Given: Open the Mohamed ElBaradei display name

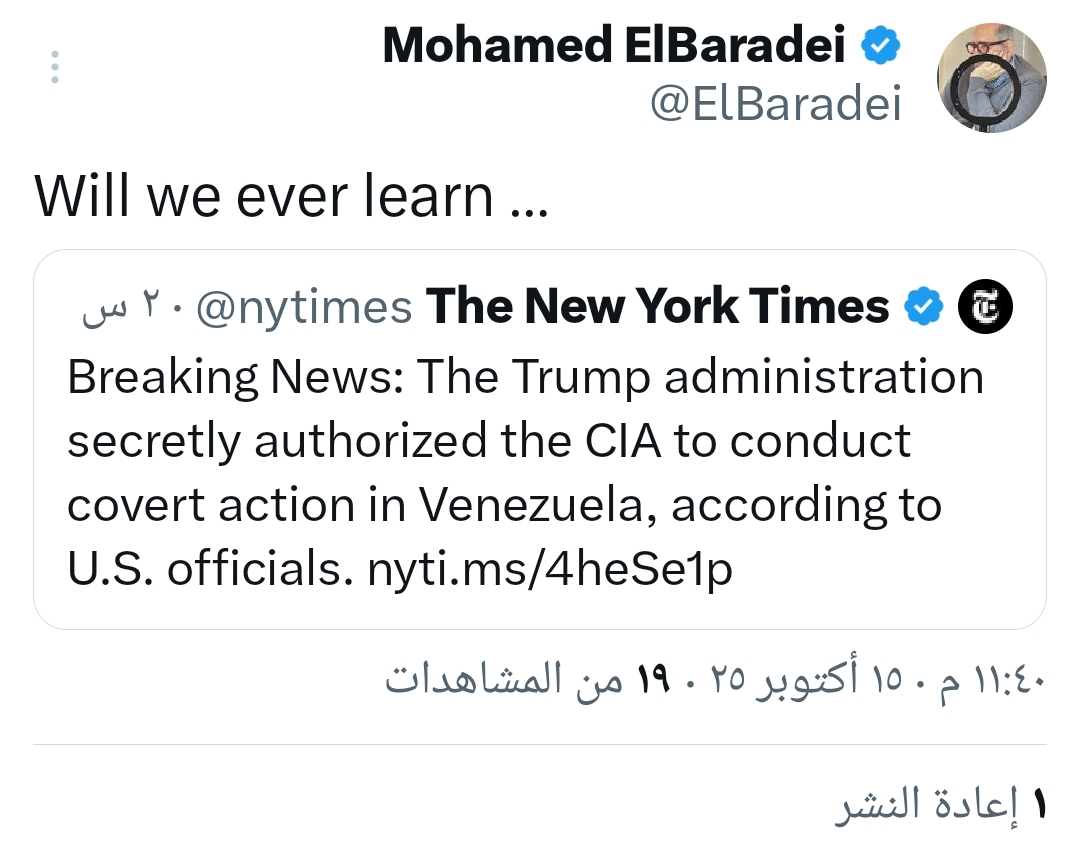Looking at the screenshot, I should [x=614, y=46].
